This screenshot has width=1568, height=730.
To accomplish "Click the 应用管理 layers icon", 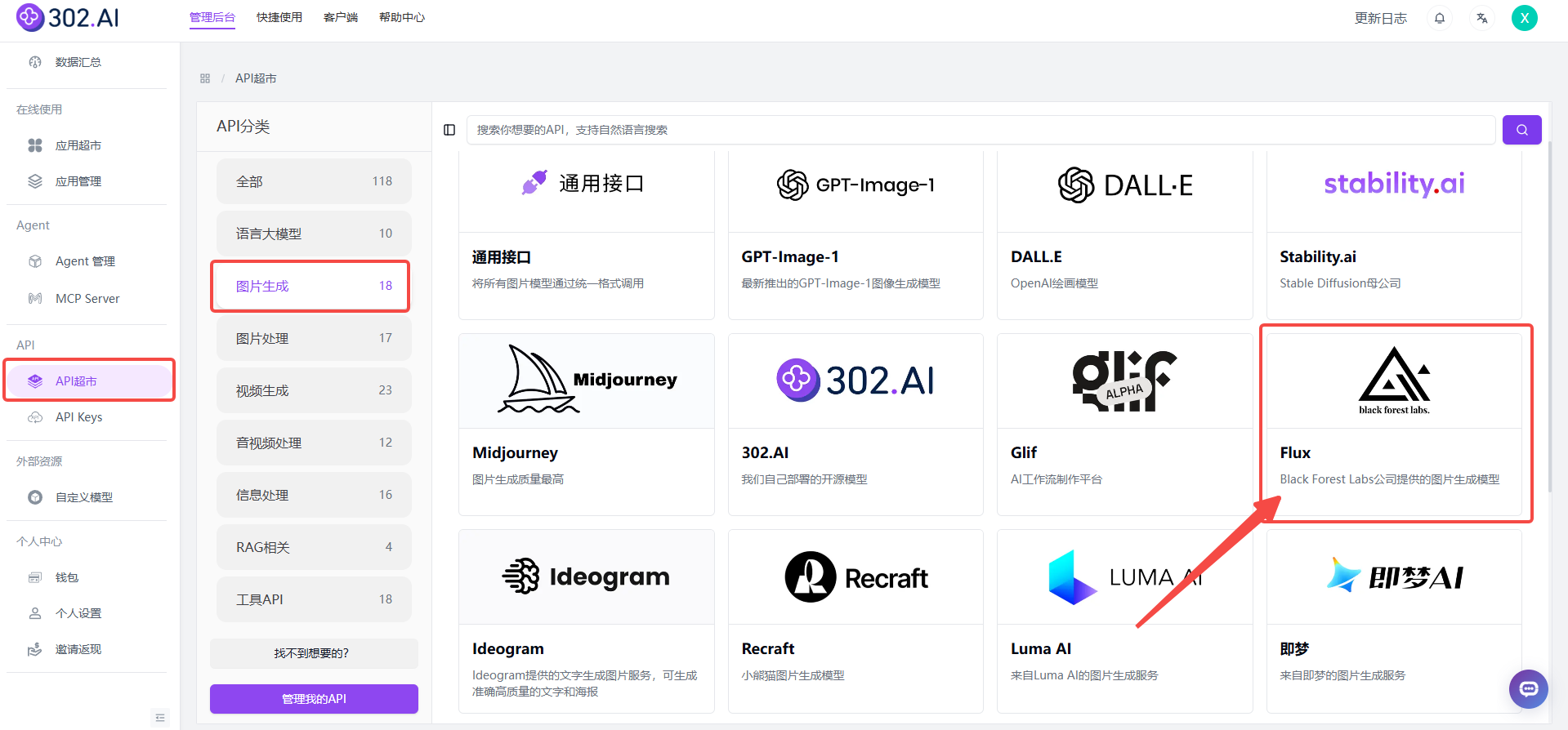I will click(x=35, y=181).
